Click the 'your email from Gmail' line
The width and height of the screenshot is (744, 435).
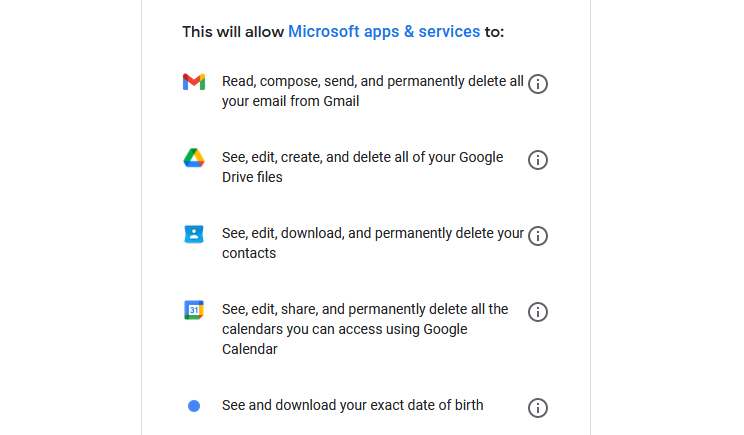[290, 101]
